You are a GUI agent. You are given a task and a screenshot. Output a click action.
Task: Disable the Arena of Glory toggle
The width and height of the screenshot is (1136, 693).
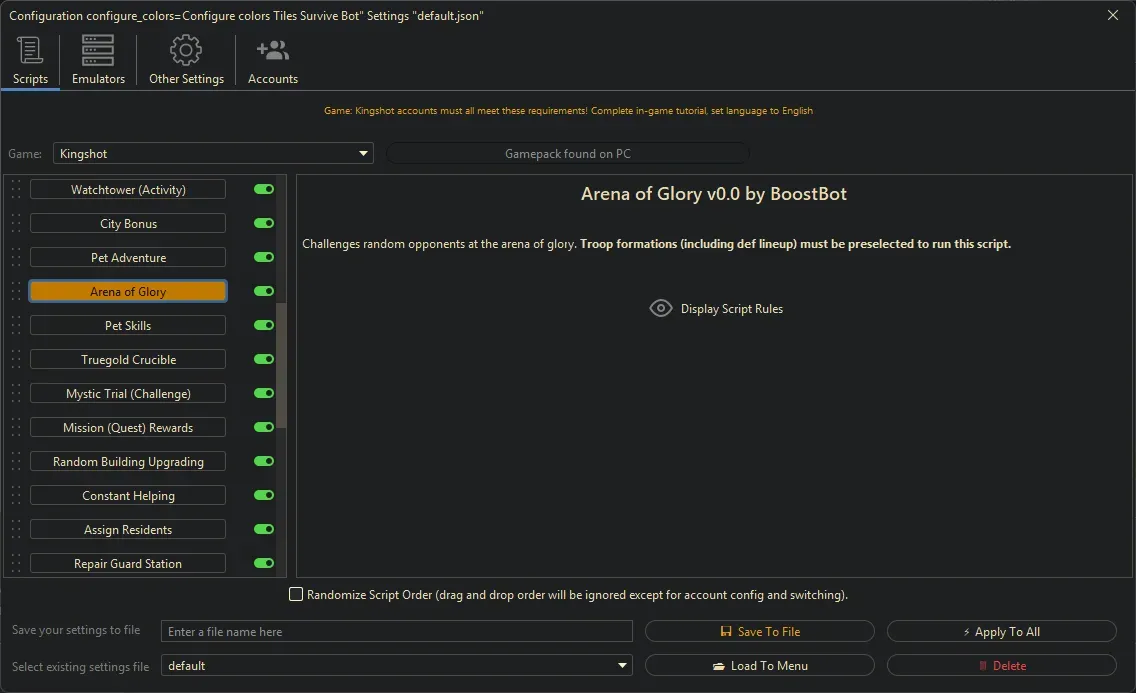262,291
